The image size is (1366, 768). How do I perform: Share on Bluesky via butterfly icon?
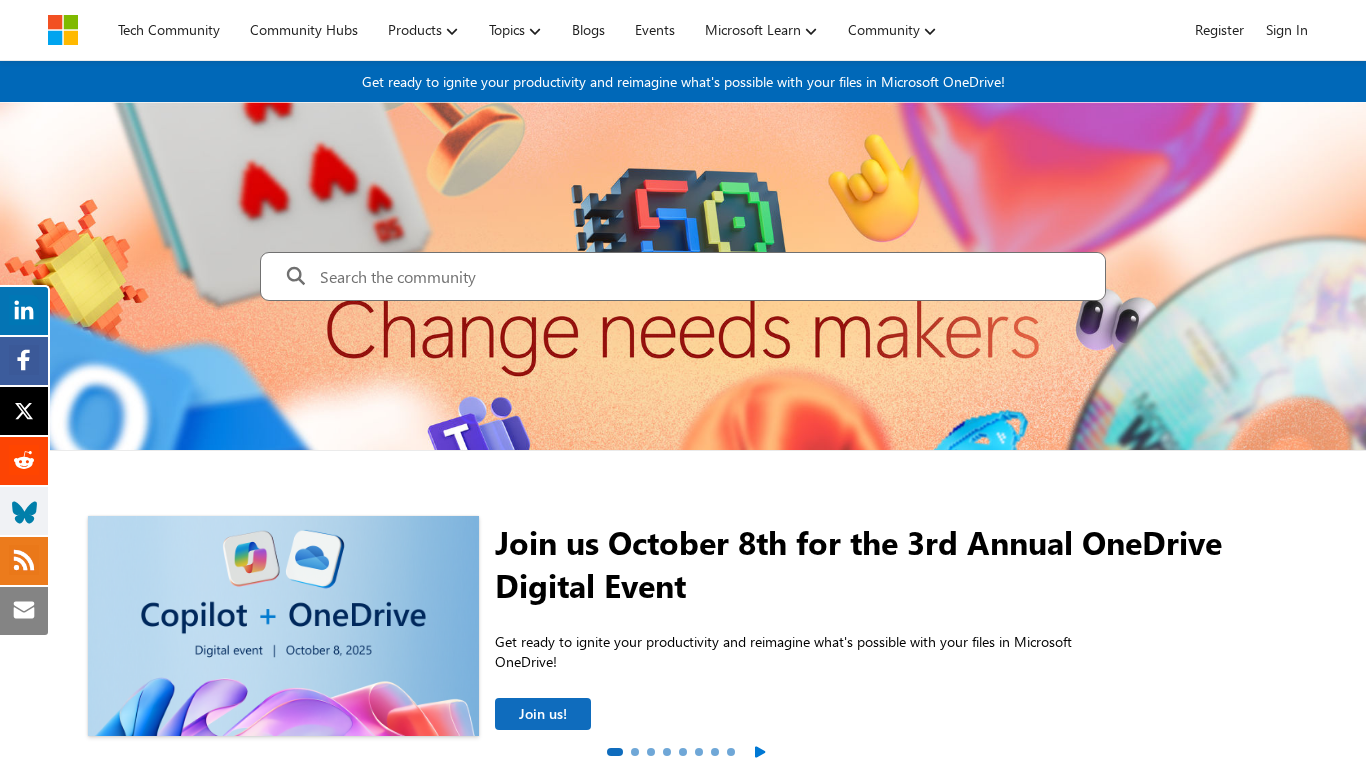click(x=24, y=511)
